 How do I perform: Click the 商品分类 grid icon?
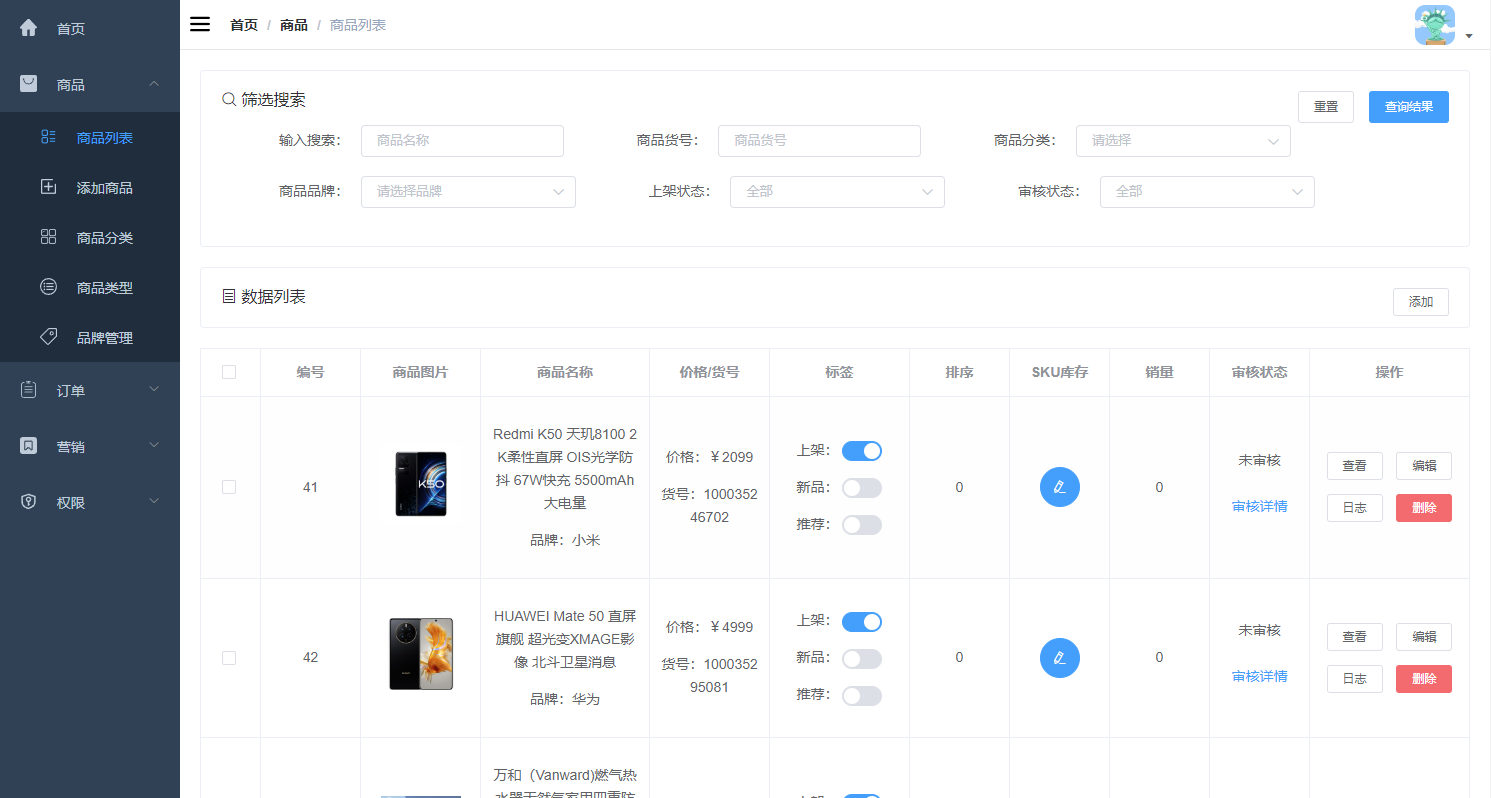[48, 237]
